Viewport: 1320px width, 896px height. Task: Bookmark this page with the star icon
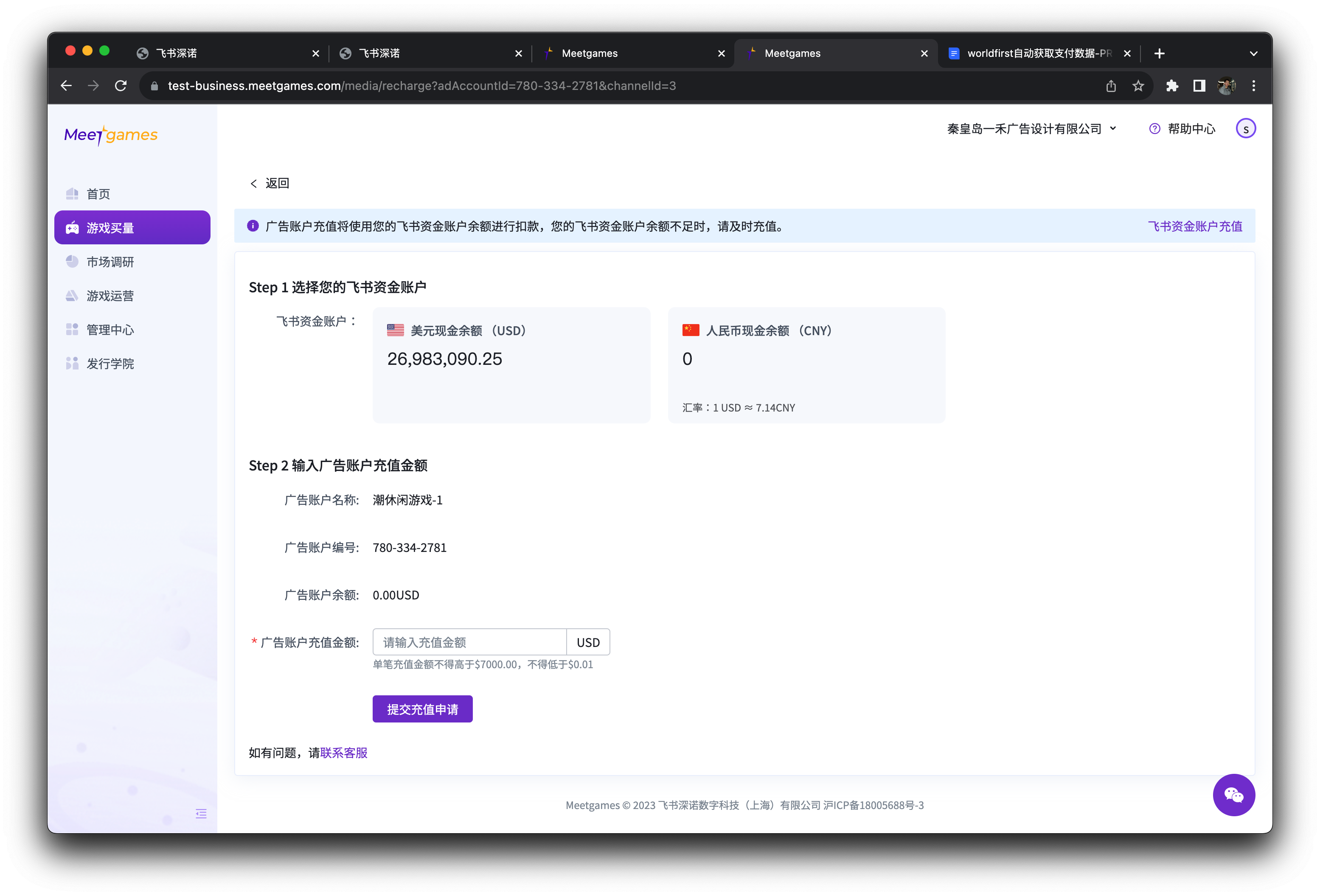(x=1137, y=86)
